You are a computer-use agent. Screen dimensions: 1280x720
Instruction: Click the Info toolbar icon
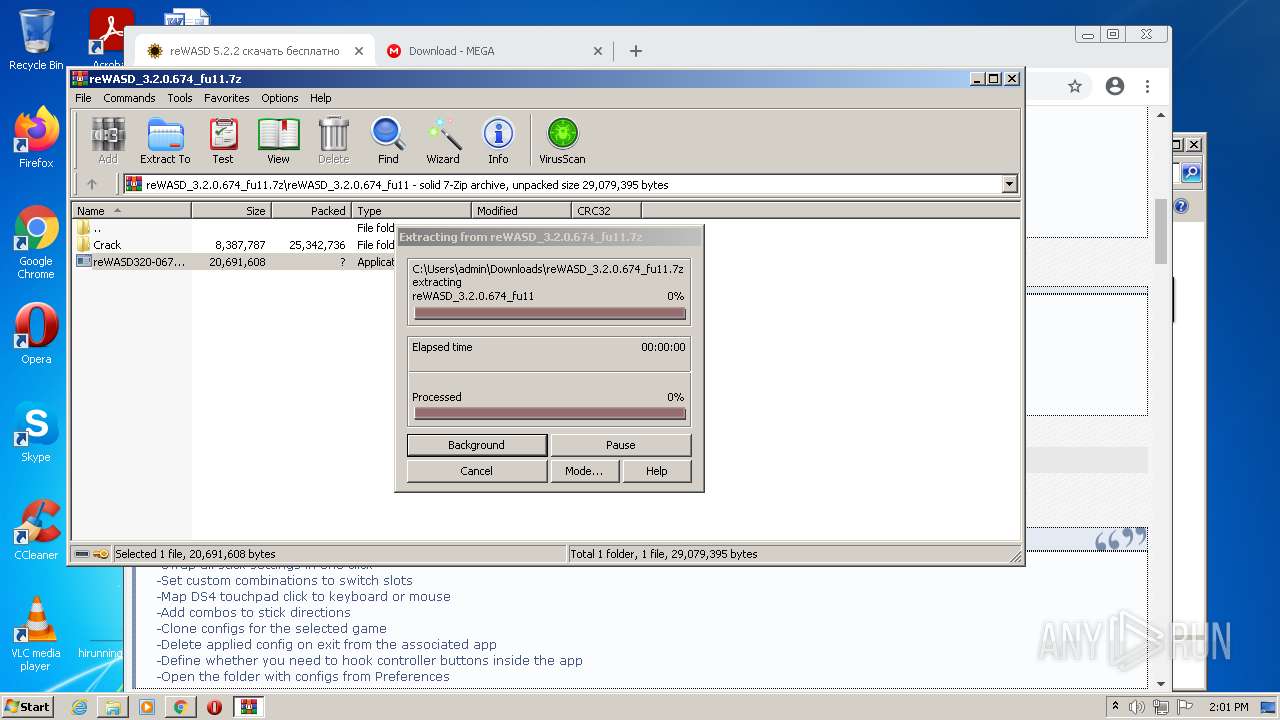point(498,140)
